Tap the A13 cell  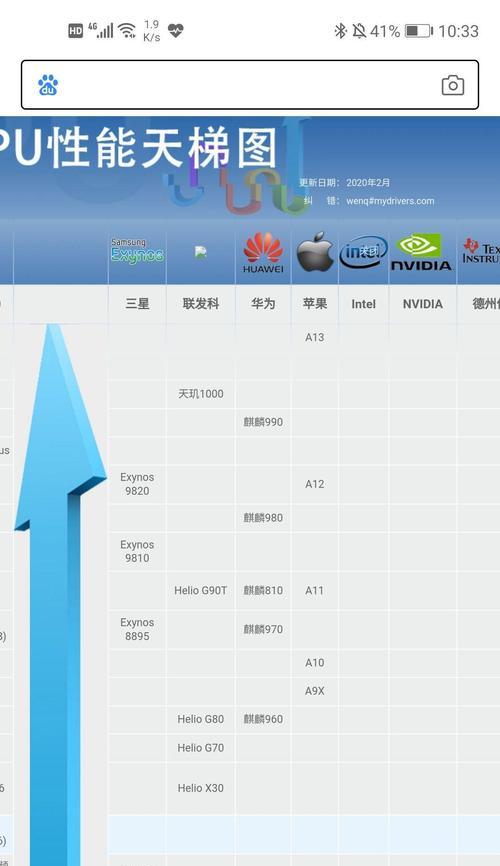315,337
